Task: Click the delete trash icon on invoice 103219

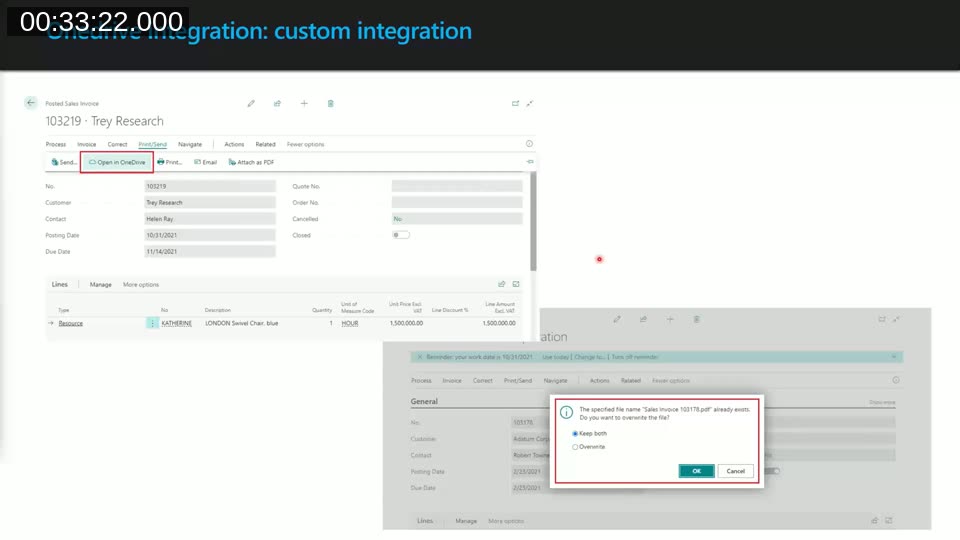Action: click(x=331, y=103)
